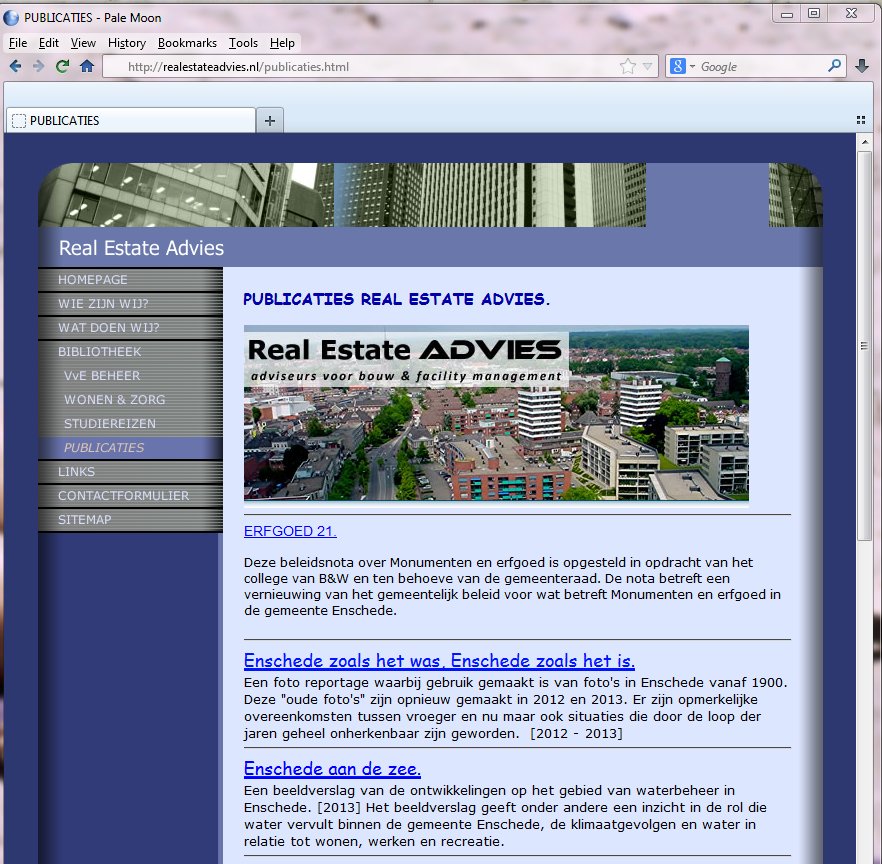The width and height of the screenshot is (882, 864).
Task: Expand the Google search engine dropdown
Action: point(682,67)
